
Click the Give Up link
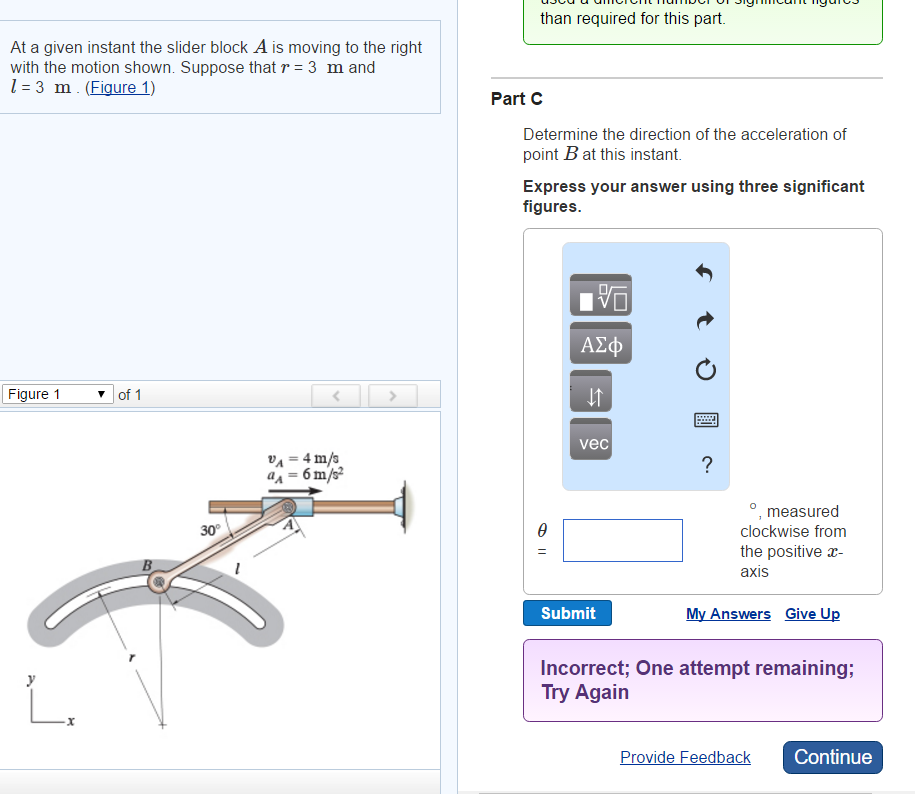tap(812, 613)
